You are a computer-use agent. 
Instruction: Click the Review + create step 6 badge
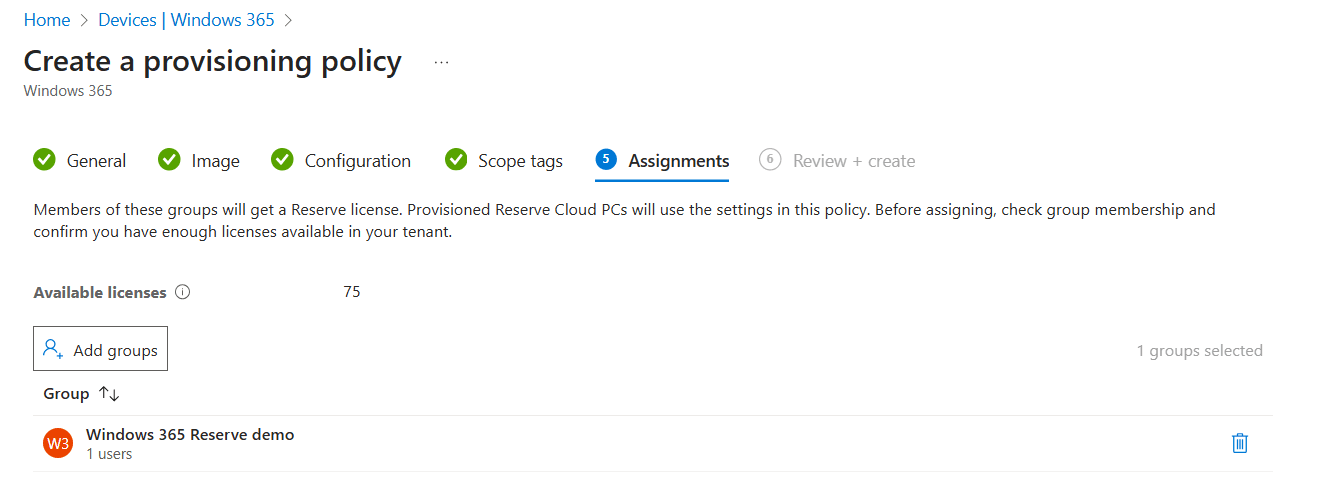click(x=770, y=160)
